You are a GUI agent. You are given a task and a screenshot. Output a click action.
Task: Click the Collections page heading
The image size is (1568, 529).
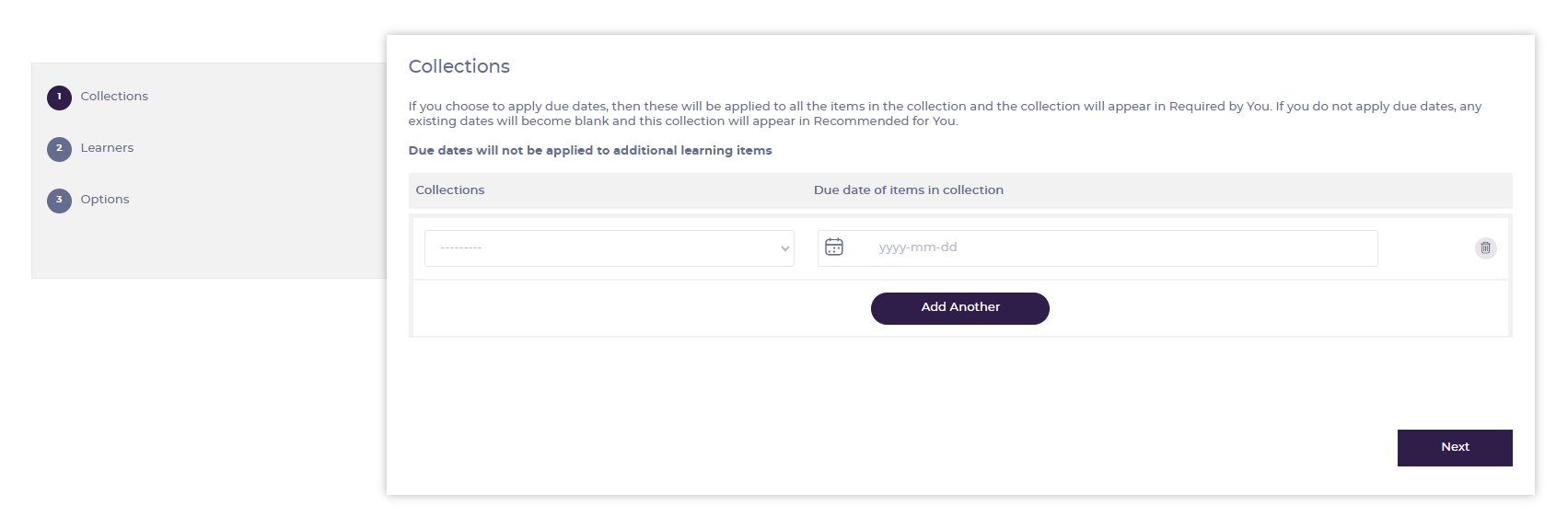pos(459,66)
